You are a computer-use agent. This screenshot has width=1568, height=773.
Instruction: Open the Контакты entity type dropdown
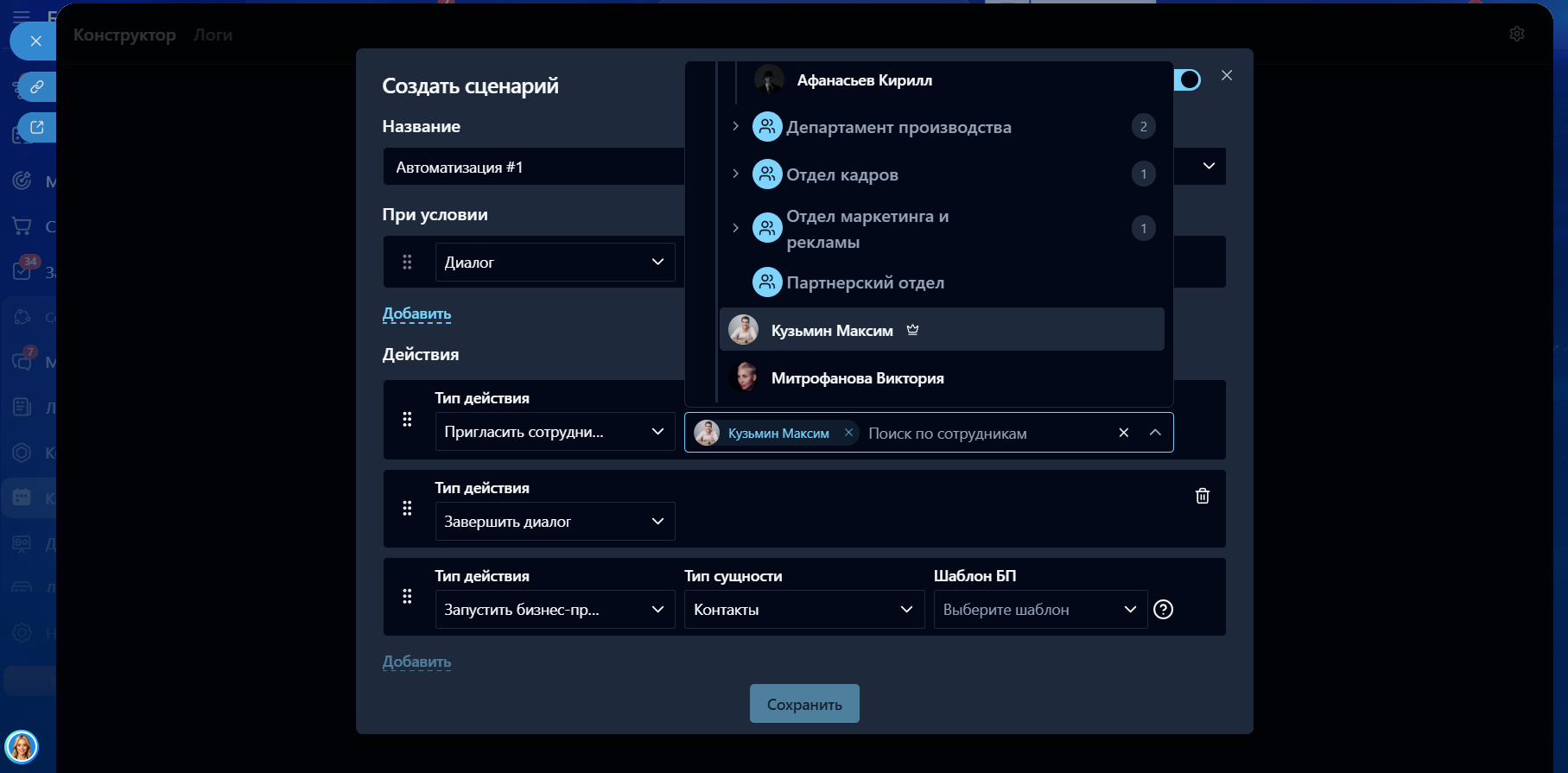803,610
